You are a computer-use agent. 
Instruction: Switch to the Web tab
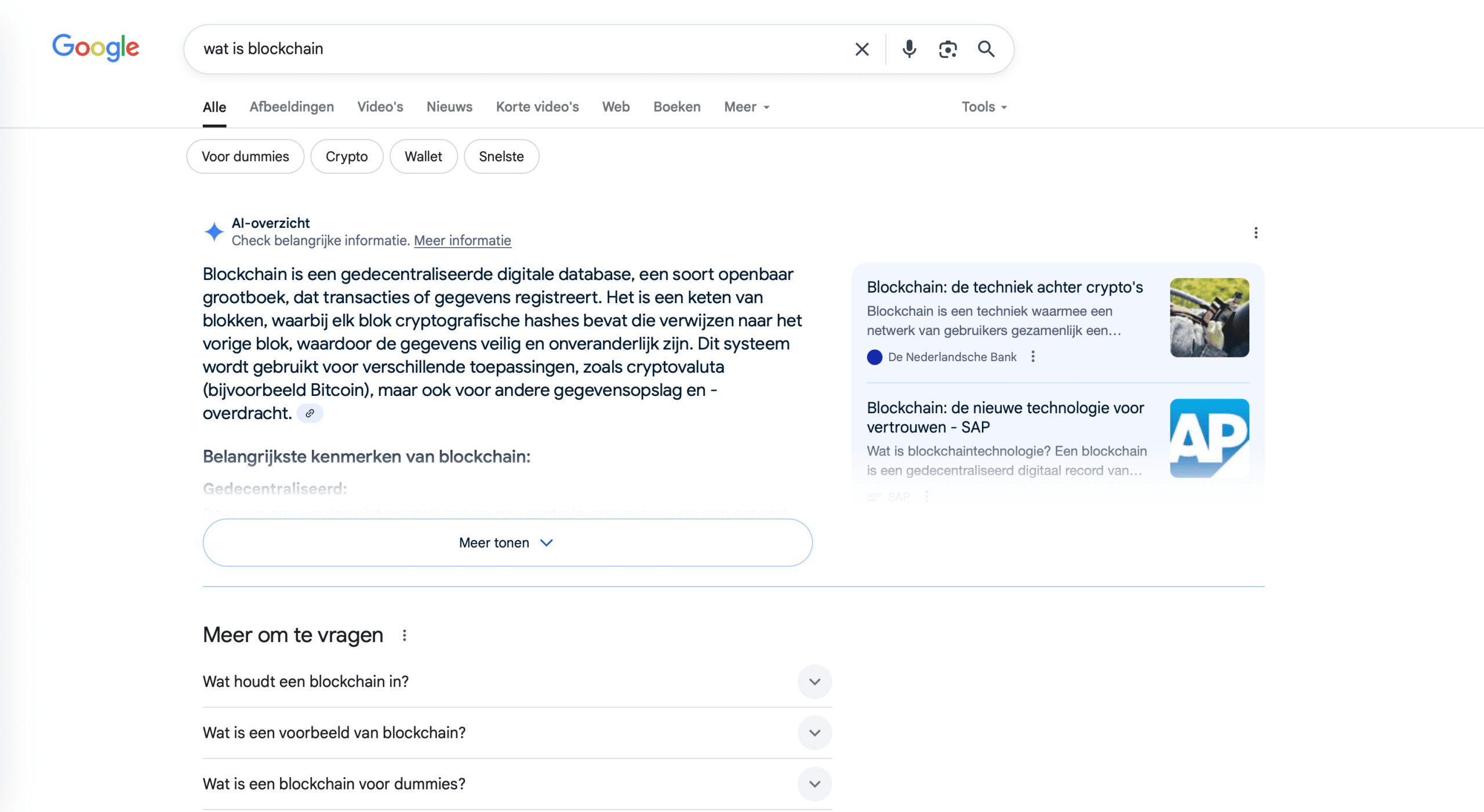pos(616,107)
